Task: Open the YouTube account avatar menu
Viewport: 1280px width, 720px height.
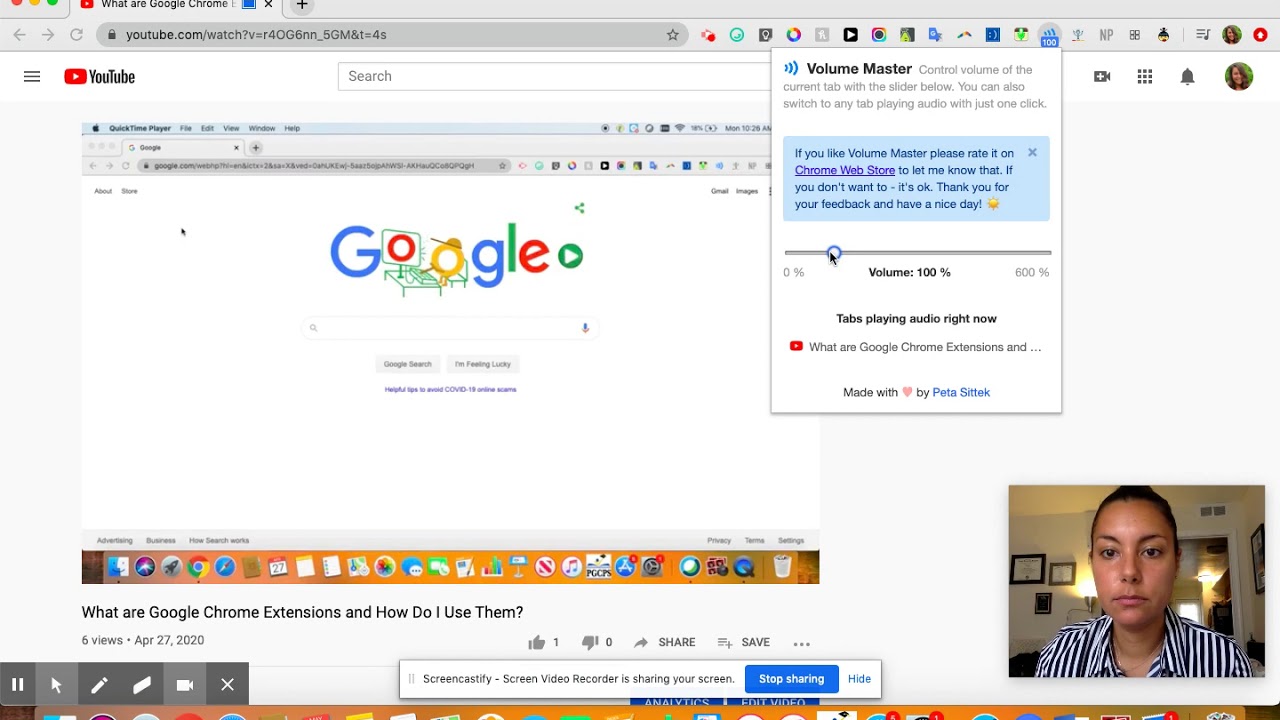Action: (1239, 76)
